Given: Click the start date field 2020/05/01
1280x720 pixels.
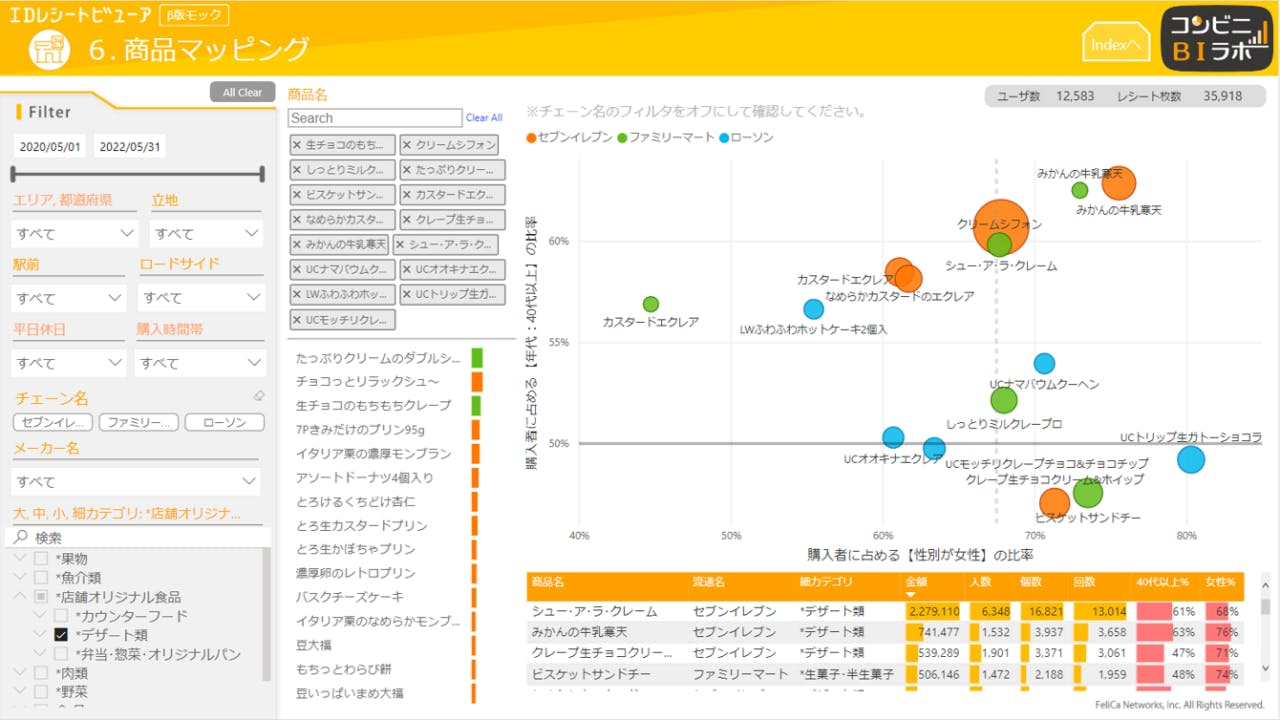Looking at the screenshot, I should (50, 146).
